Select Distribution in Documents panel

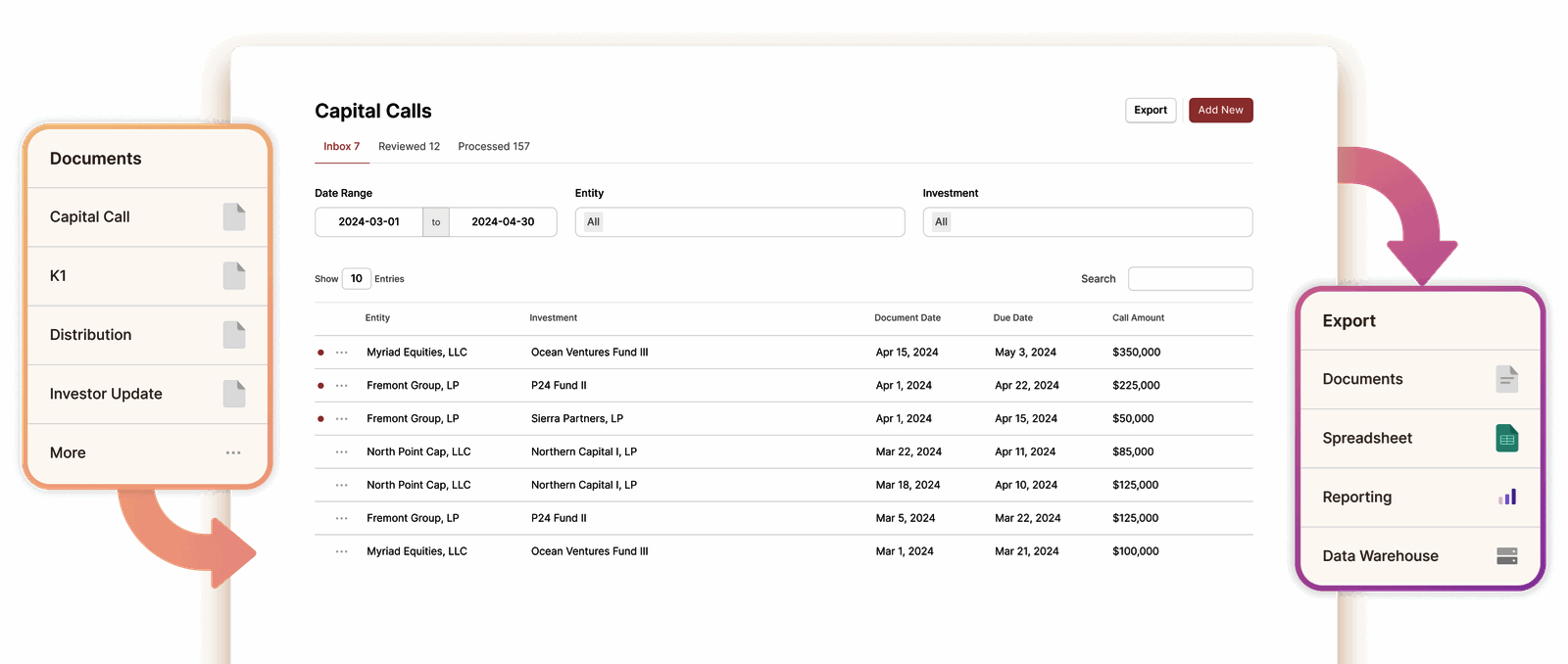coord(147,335)
